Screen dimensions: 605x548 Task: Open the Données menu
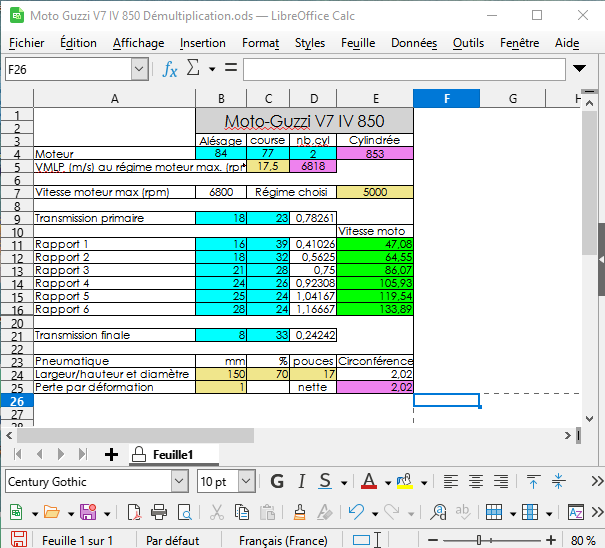click(x=414, y=43)
